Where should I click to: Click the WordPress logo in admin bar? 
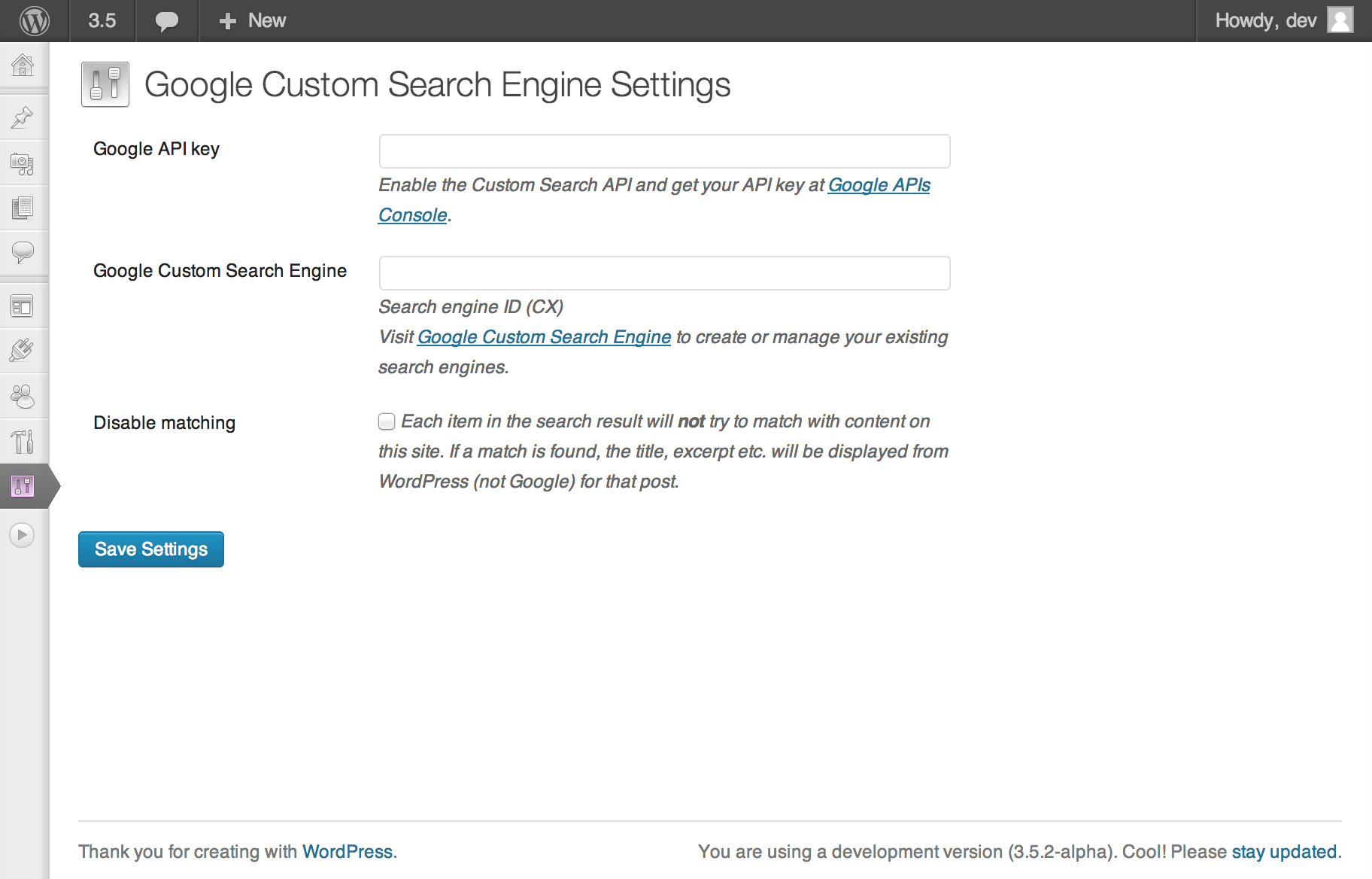pyautogui.click(x=35, y=20)
